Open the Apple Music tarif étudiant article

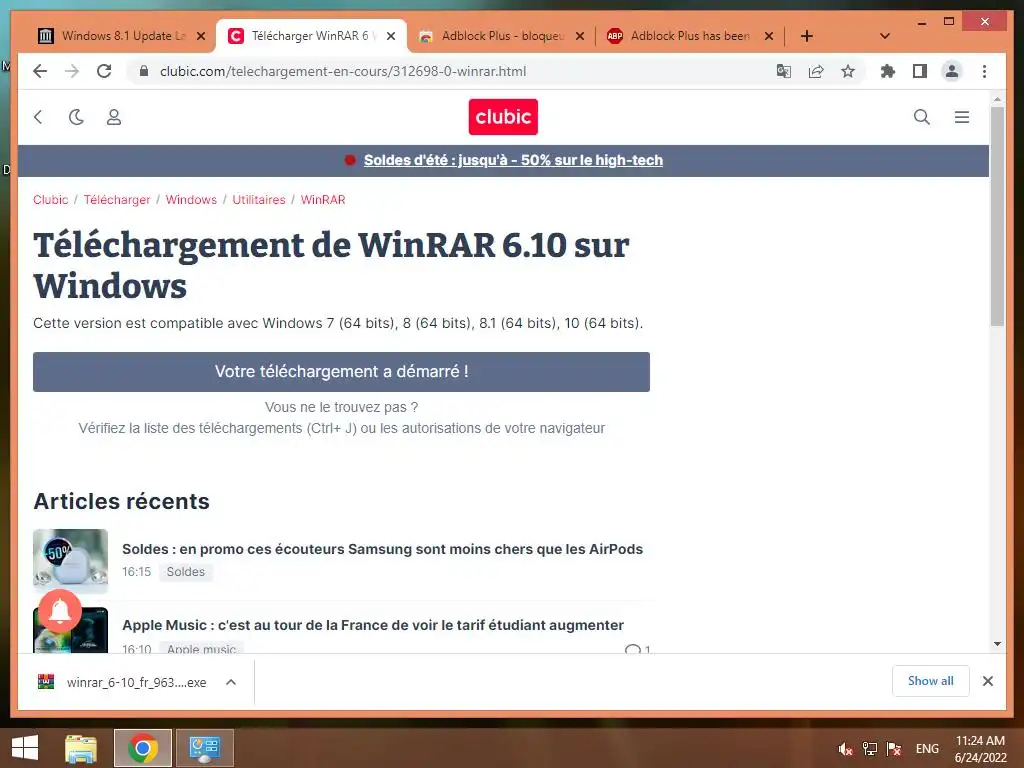pos(372,625)
